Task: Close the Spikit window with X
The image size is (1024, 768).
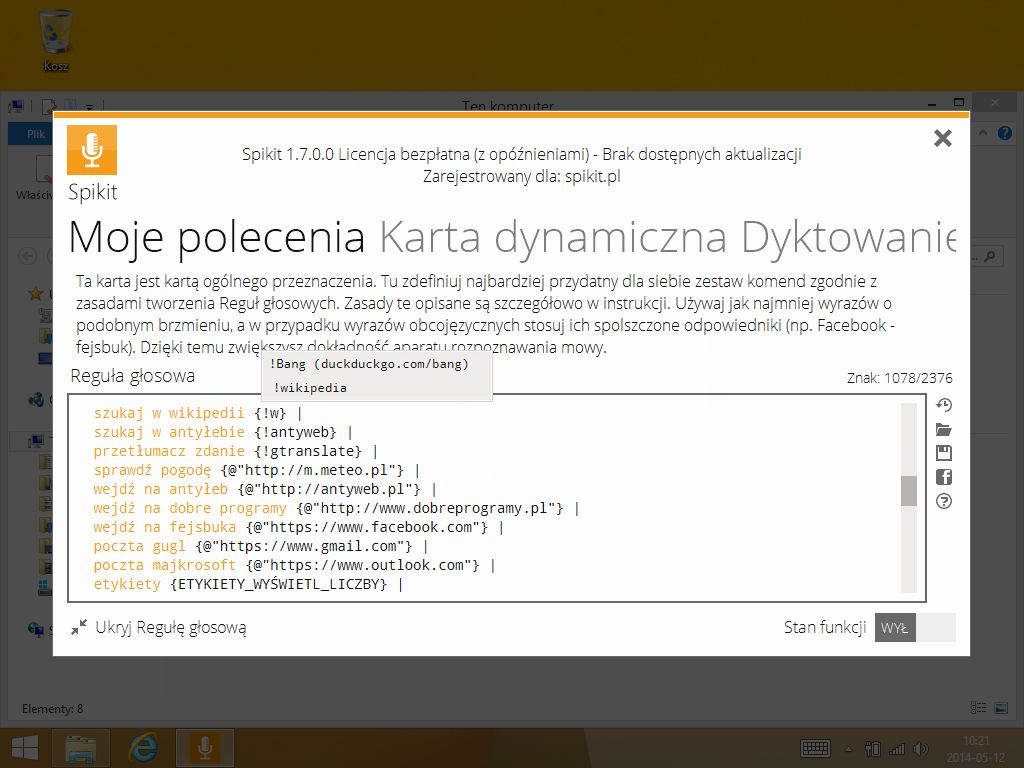Action: [x=942, y=138]
